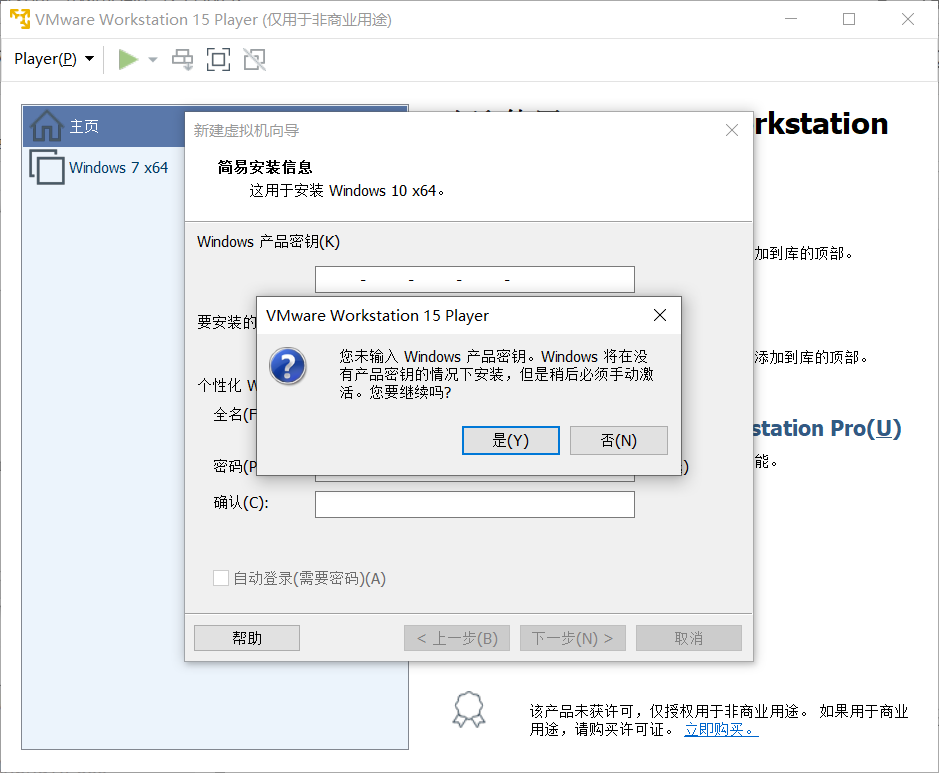The height and width of the screenshot is (773, 939).
Task: Click the 上一步(B) back button
Action: click(x=457, y=638)
